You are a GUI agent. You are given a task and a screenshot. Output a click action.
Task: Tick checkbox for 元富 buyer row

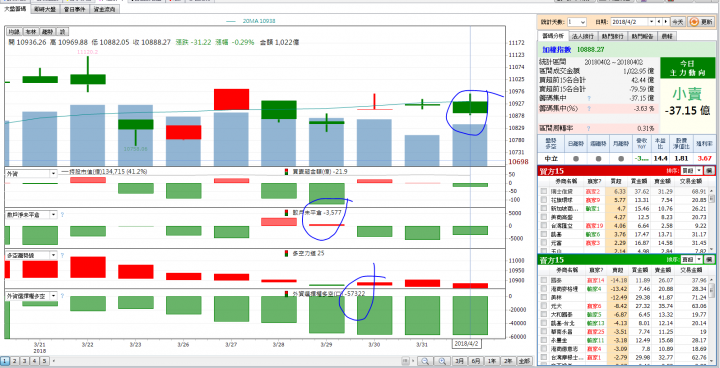point(545,243)
